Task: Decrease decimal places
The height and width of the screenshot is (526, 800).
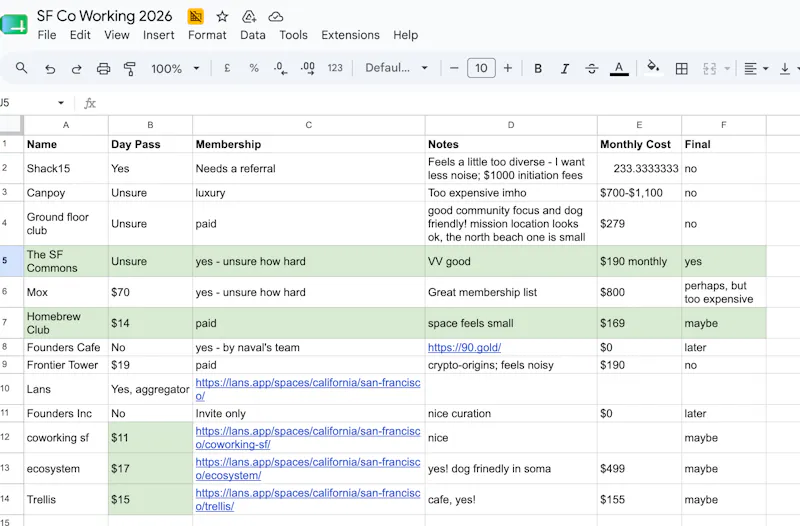Action: click(x=281, y=68)
